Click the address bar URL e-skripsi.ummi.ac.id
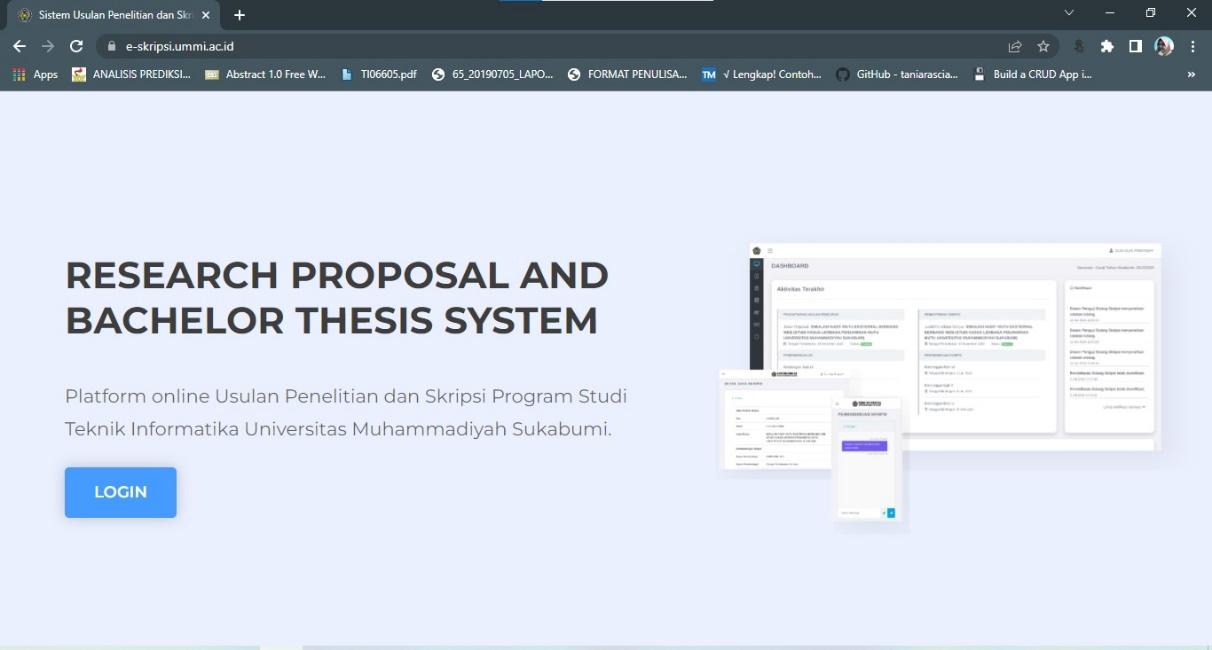The image size is (1212, 650). click(x=180, y=46)
